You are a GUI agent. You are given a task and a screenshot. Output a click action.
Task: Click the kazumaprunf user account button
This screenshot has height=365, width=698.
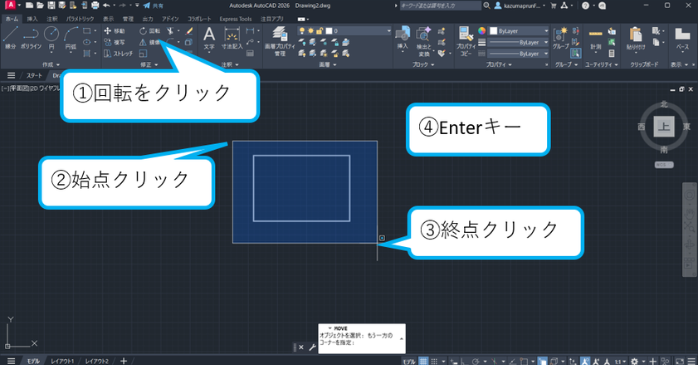click(x=519, y=6)
